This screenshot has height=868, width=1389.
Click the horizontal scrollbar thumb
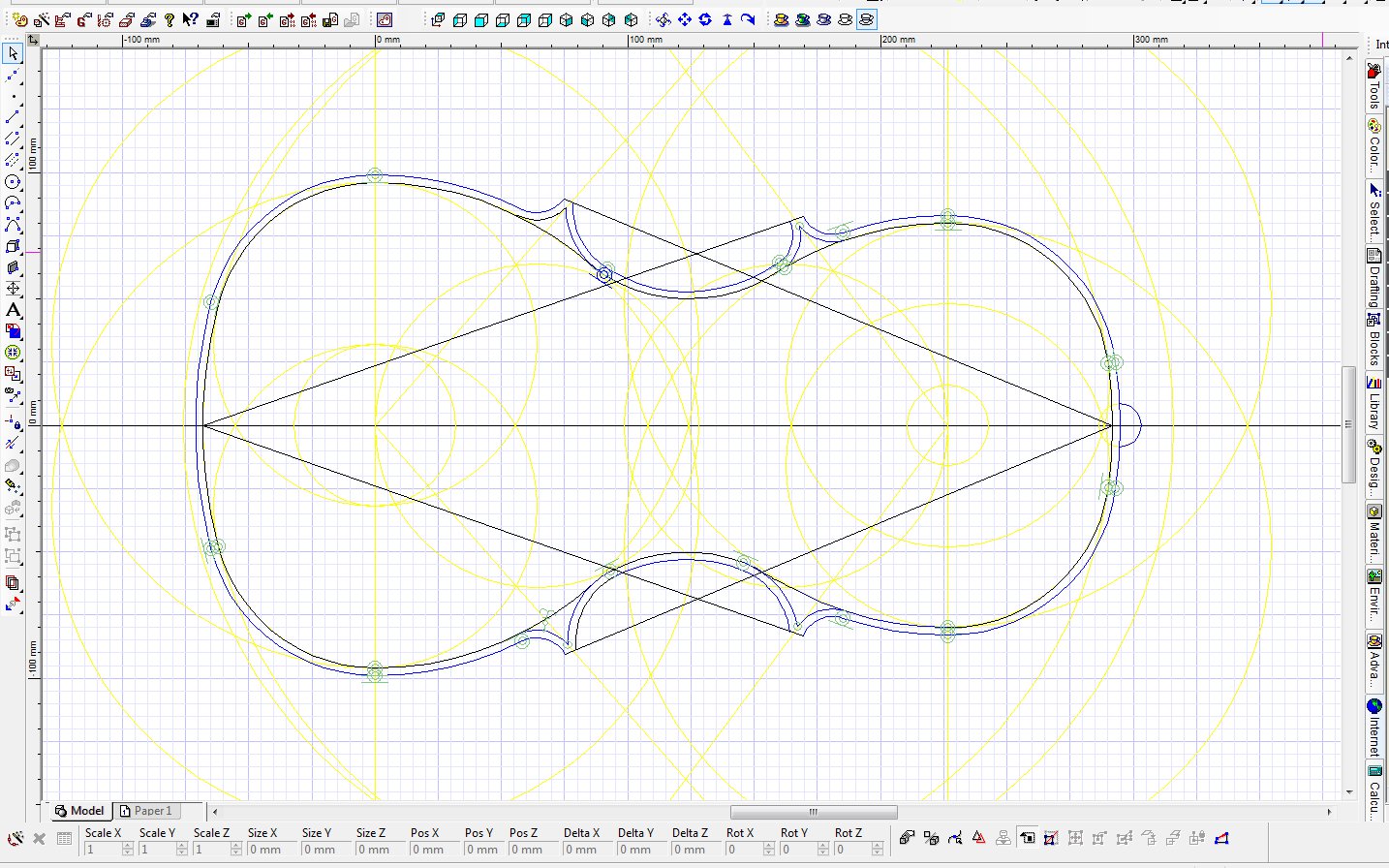(814, 812)
